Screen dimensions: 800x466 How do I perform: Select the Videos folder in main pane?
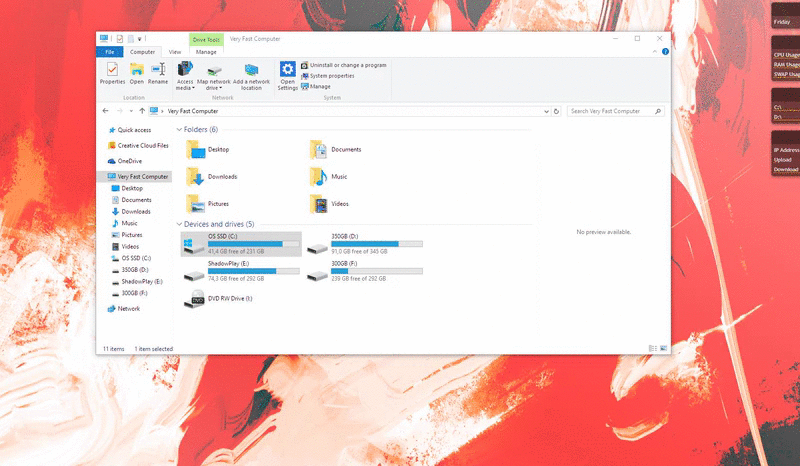(330, 204)
